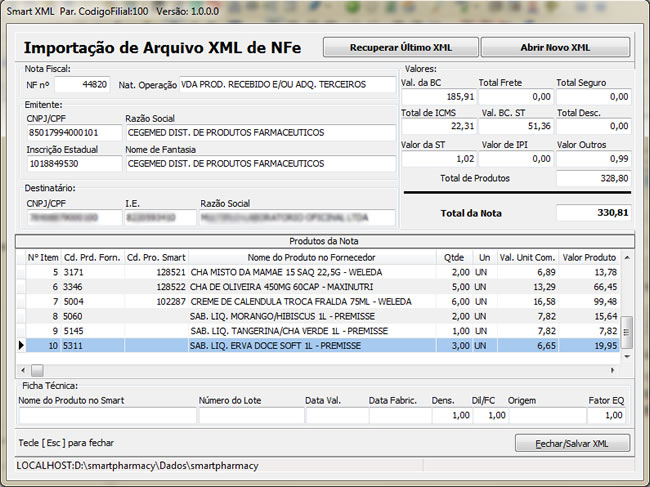The image size is (650, 487).
Task: Open a new XML with Abrir Novo XML
Action: point(555,47)
